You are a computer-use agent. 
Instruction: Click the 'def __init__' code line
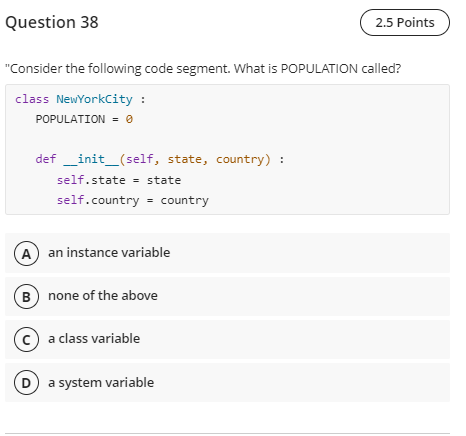[x=160, y=159]
